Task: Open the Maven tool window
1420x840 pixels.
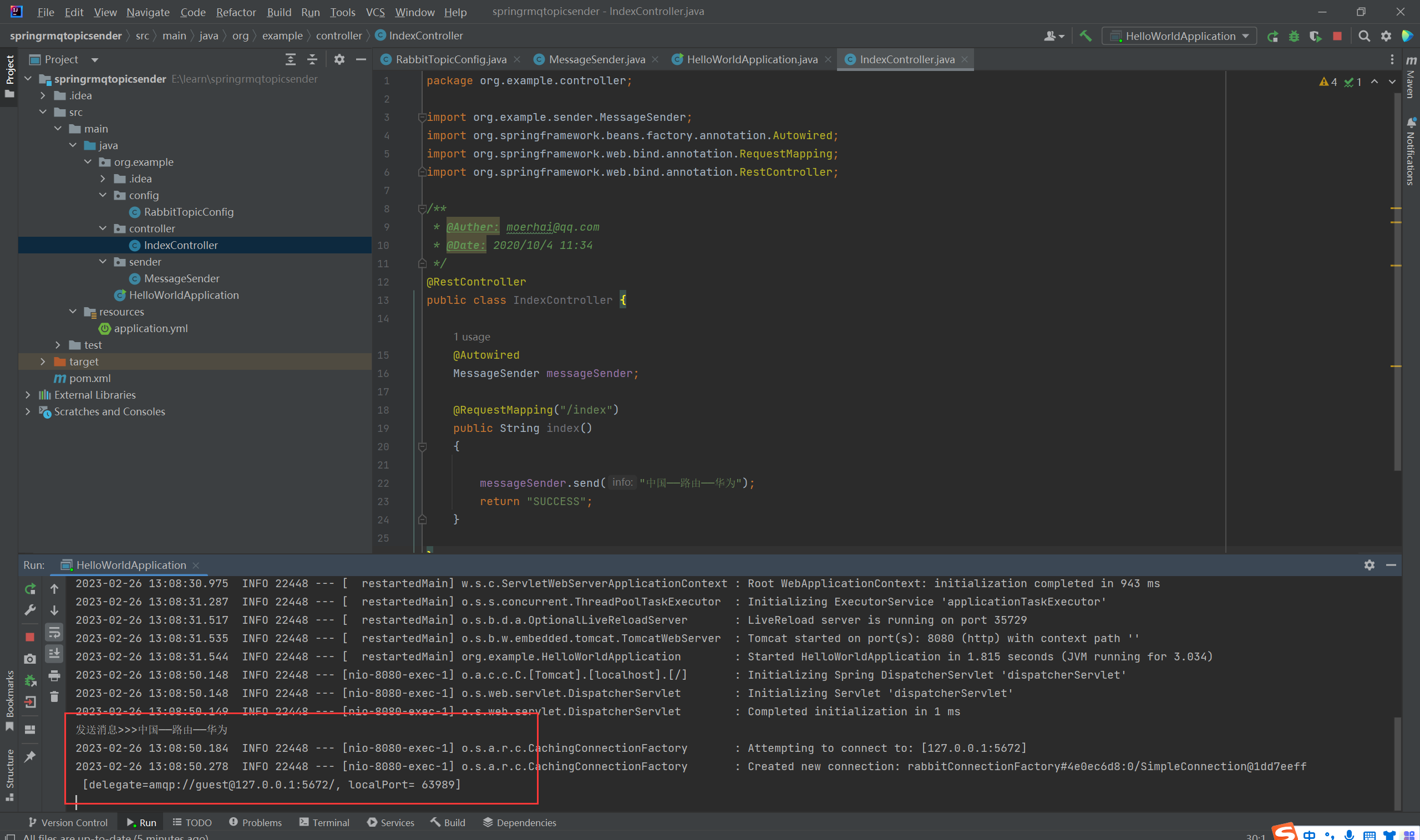Action: [x=1411, y=77]
